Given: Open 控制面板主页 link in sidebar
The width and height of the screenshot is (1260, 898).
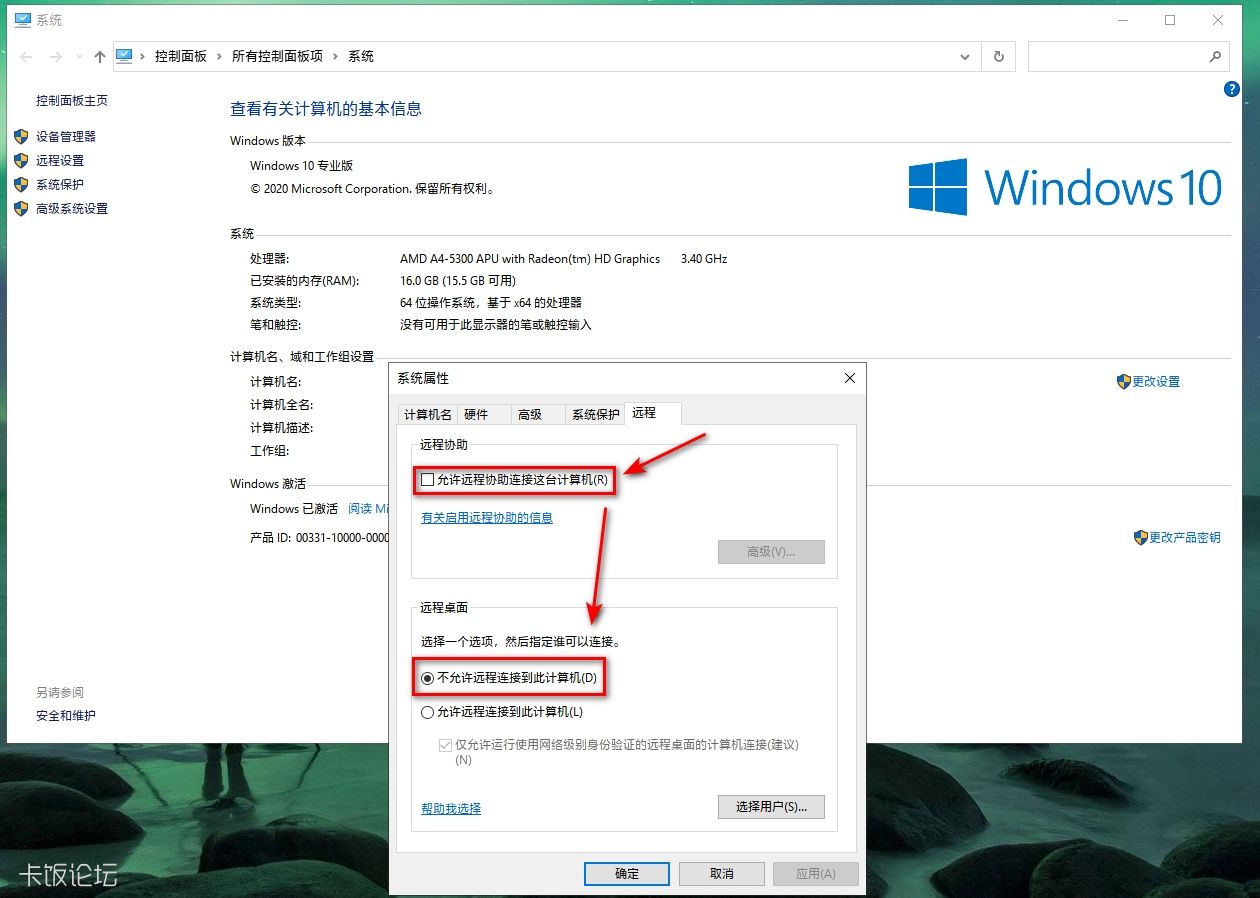Looking at the screenshot, I should (72, 101).
